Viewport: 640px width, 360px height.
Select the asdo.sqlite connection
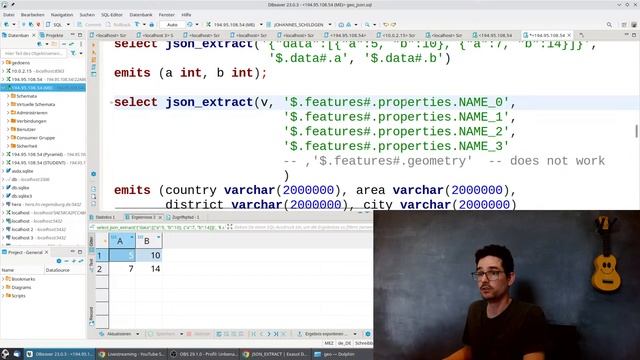click(22, 171)
